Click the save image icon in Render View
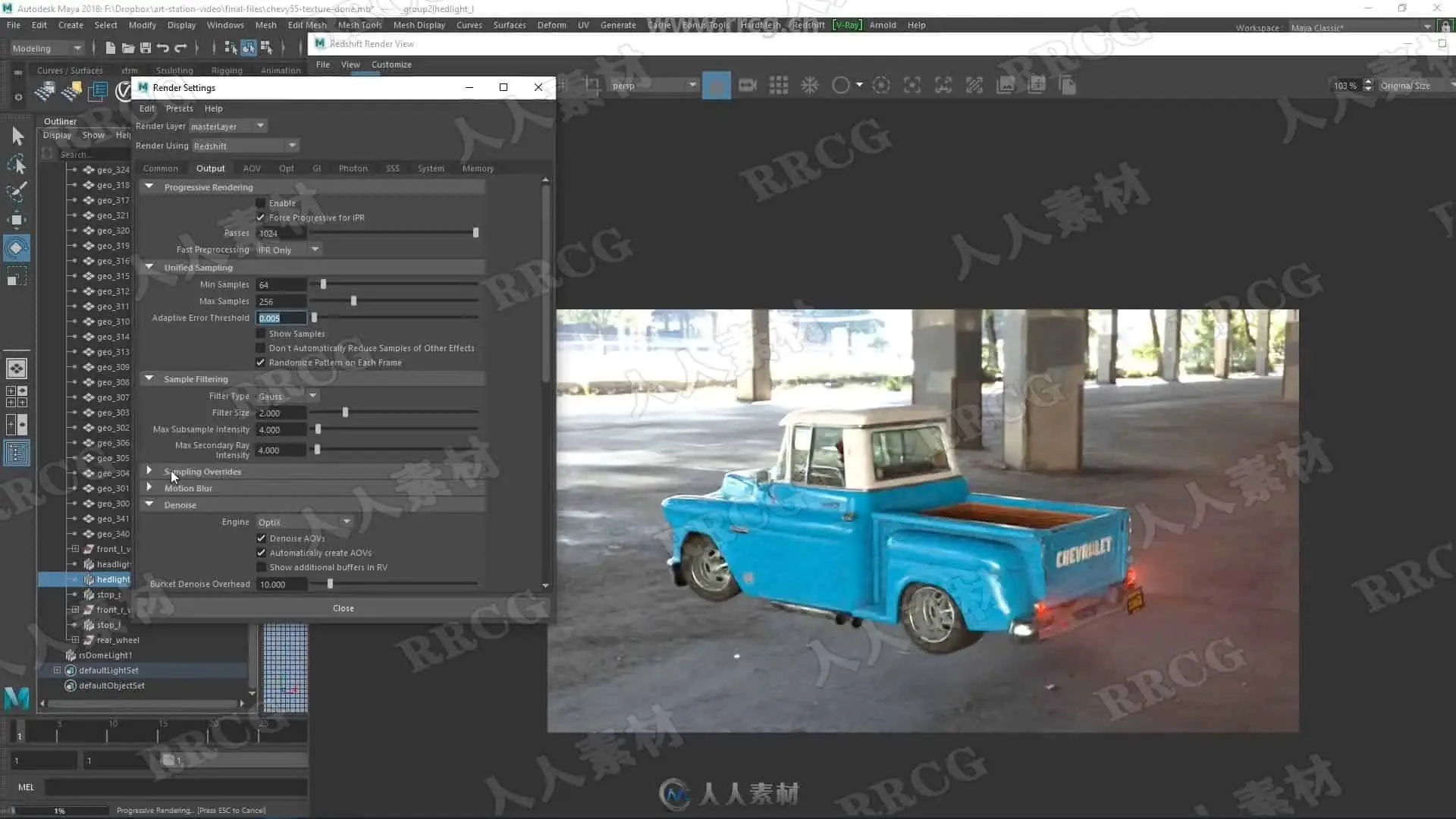Image resolution: width=1456 pixels, height=819 pixels. pos(1006,86)
